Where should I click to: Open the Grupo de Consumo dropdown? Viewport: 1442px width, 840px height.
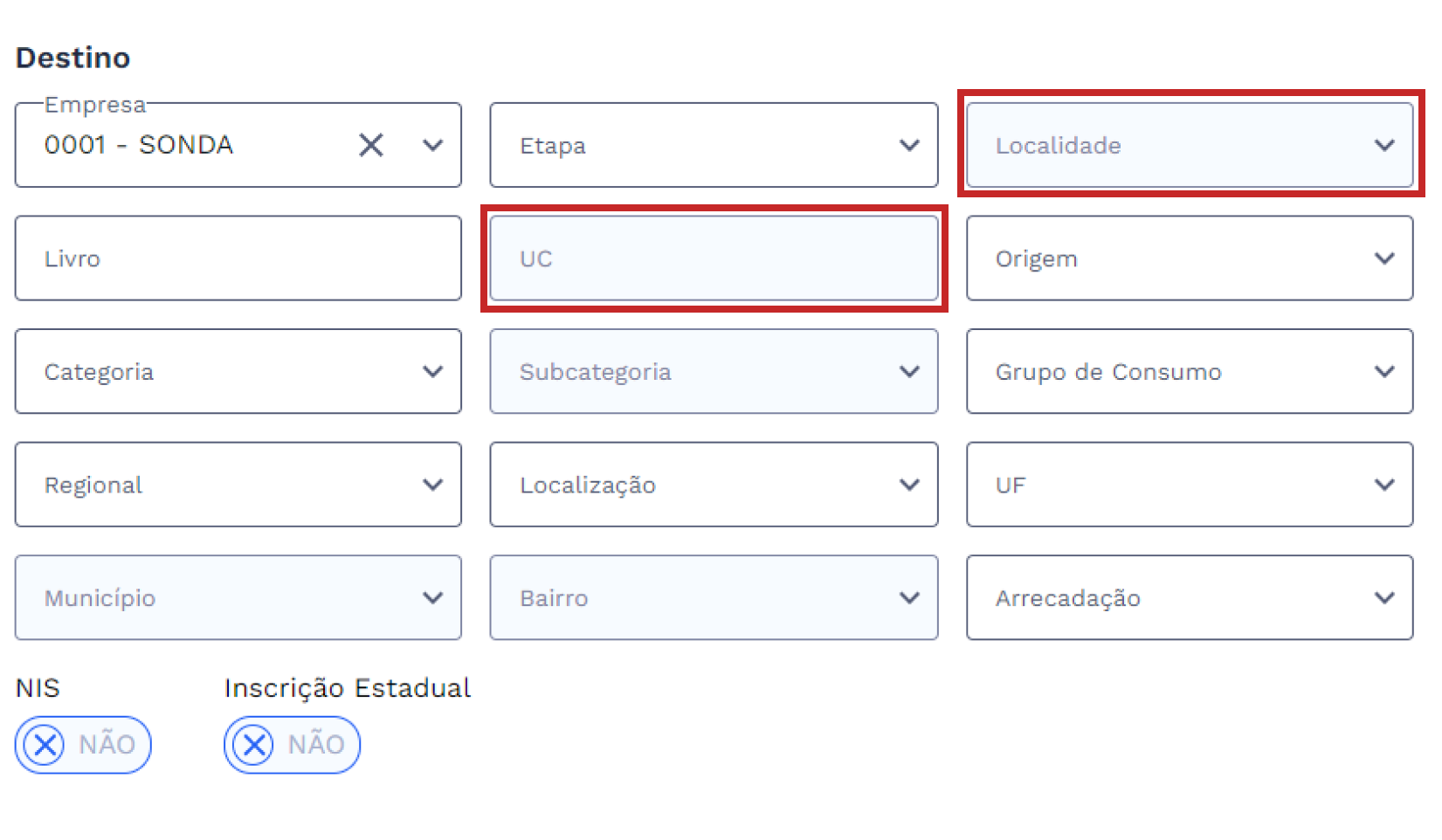coord(1188,371)
